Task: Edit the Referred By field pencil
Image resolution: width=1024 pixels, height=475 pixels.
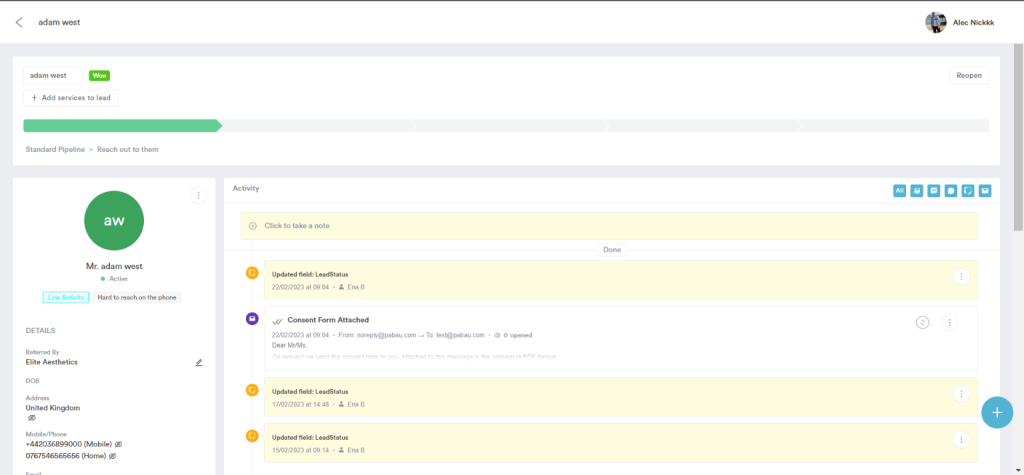Action: [198, 362]
